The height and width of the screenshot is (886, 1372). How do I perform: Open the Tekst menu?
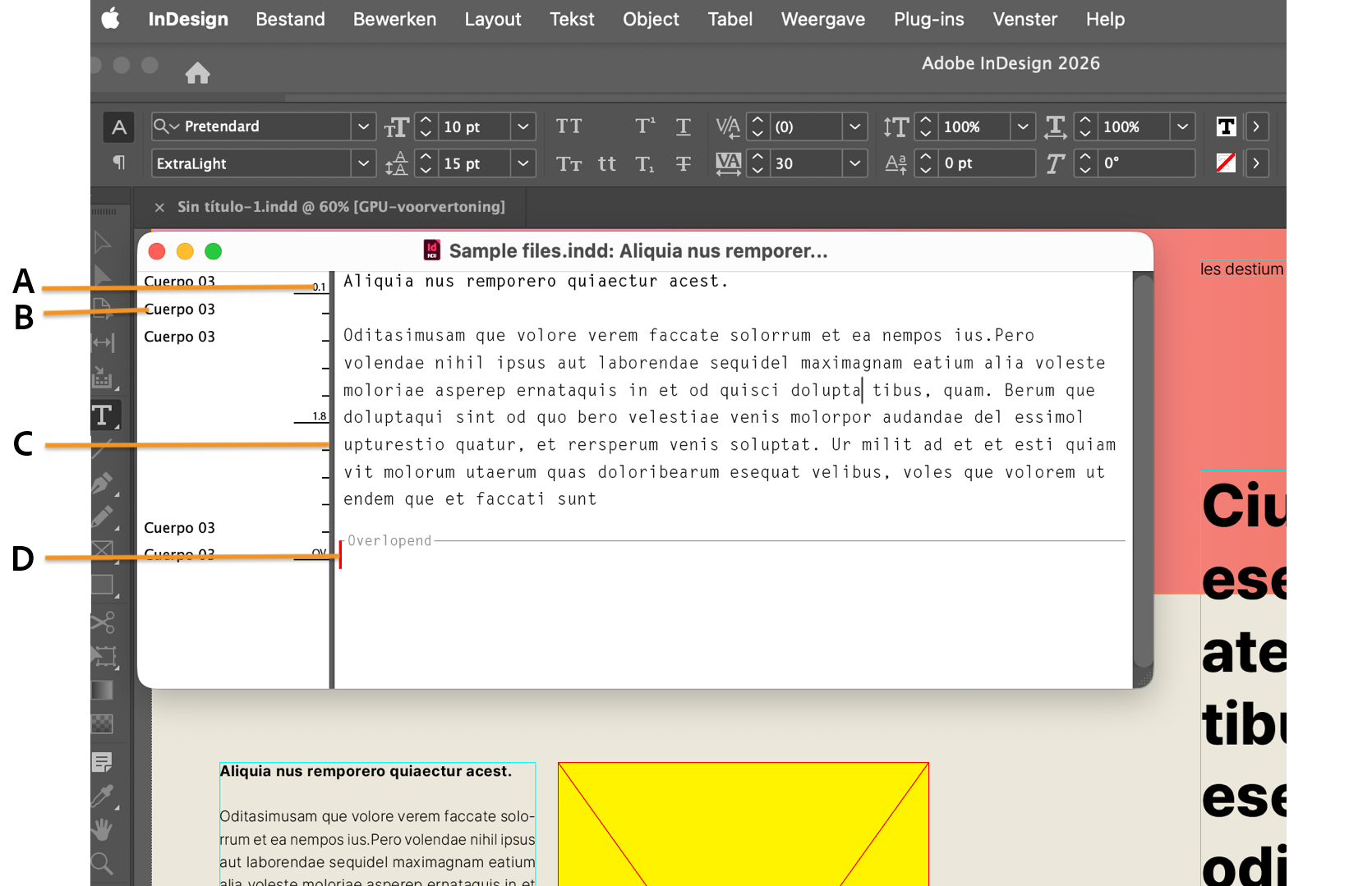[572, 19]
